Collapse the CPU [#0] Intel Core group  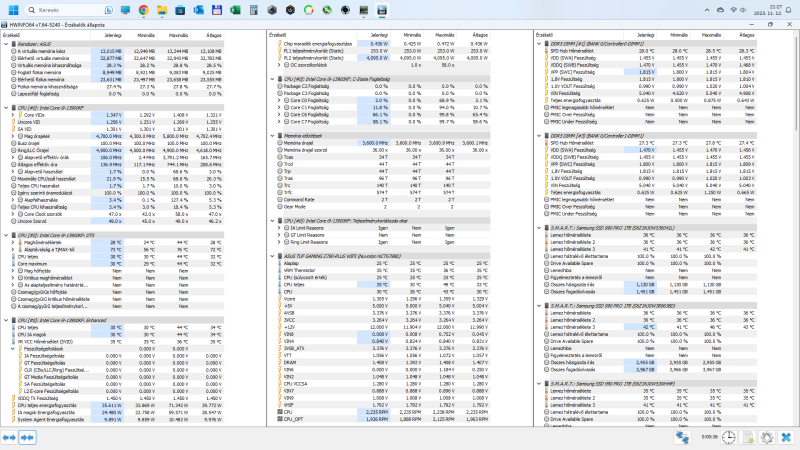pyautogui.click(x=6, y=108)
